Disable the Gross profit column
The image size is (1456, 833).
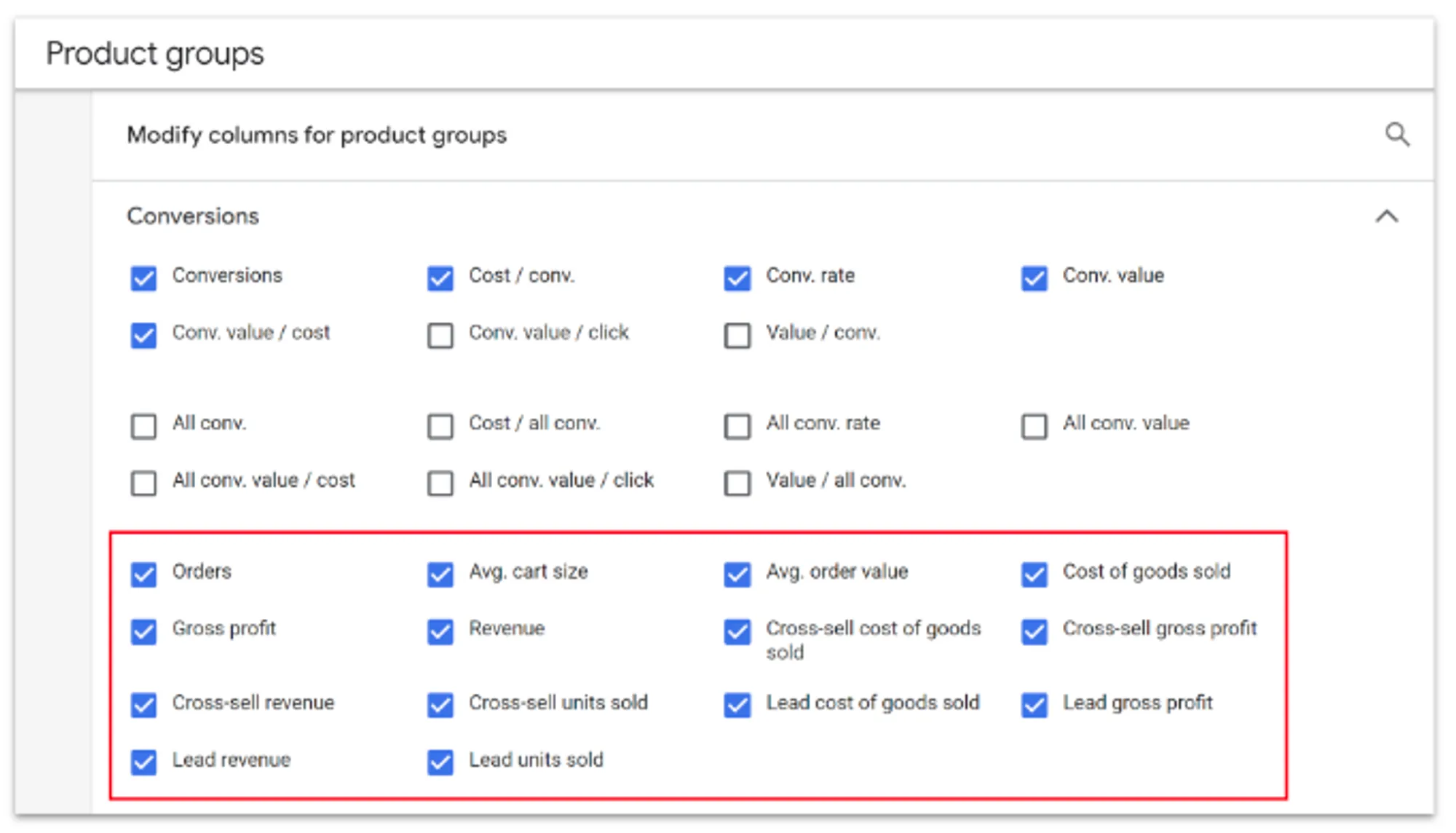143,631
